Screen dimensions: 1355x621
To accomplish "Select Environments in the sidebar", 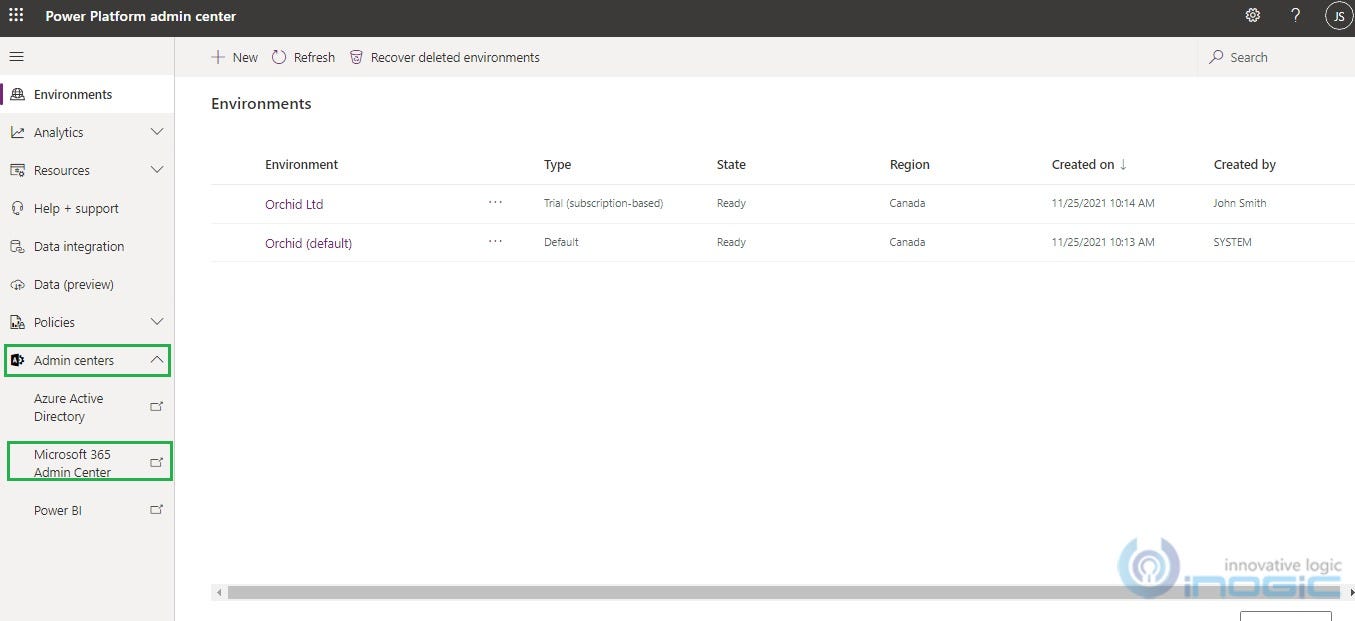I will tap(87, 94).
